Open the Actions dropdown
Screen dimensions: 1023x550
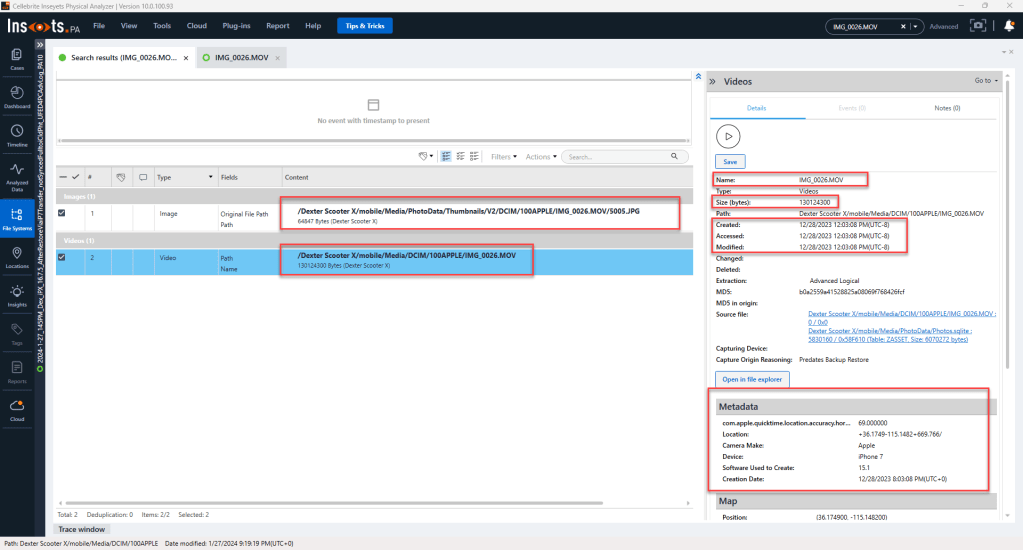coord(539,157)
